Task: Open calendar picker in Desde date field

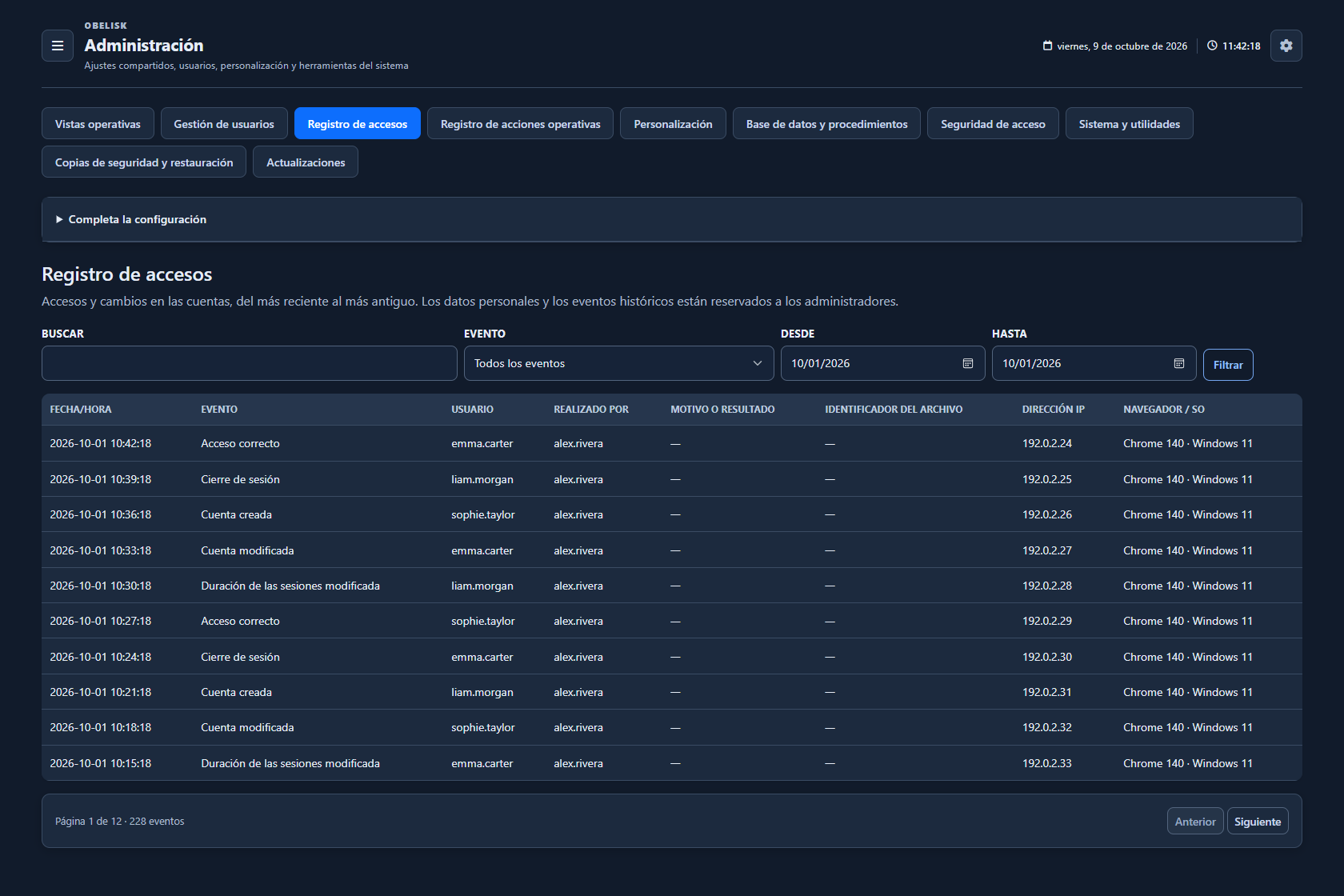Action: tap(967, 363)
